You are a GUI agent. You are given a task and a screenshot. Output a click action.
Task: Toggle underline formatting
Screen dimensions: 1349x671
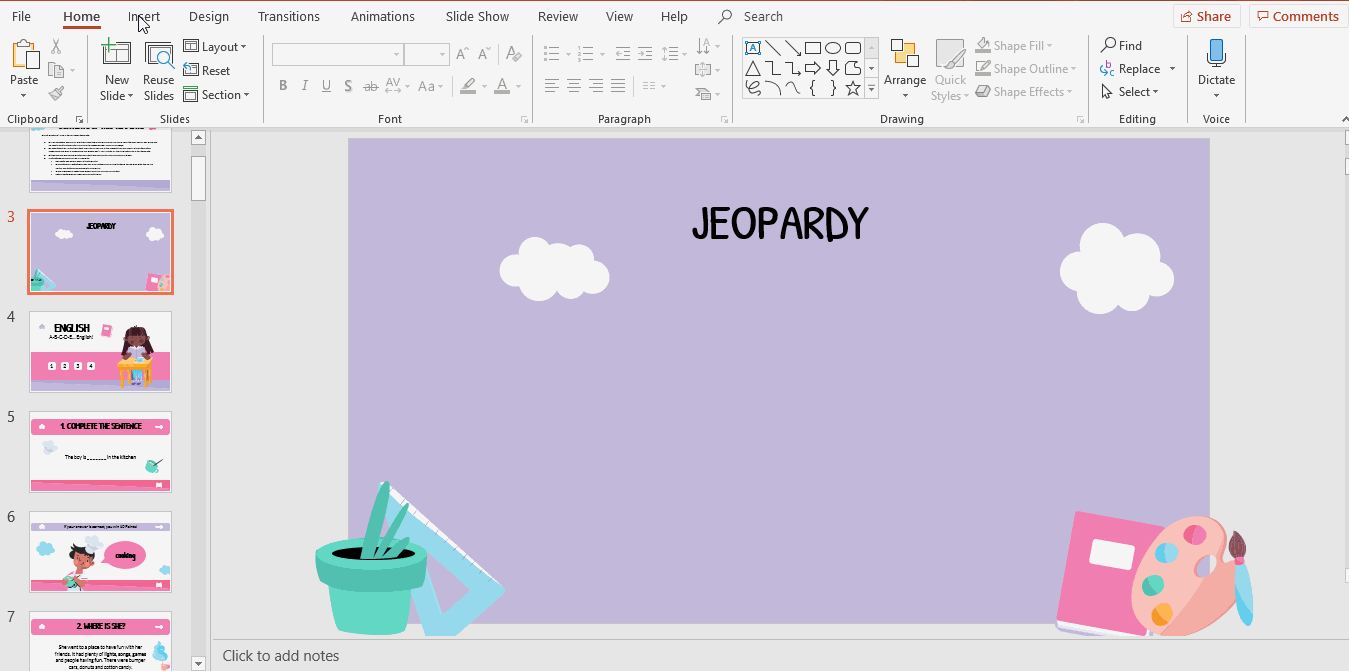325,86
